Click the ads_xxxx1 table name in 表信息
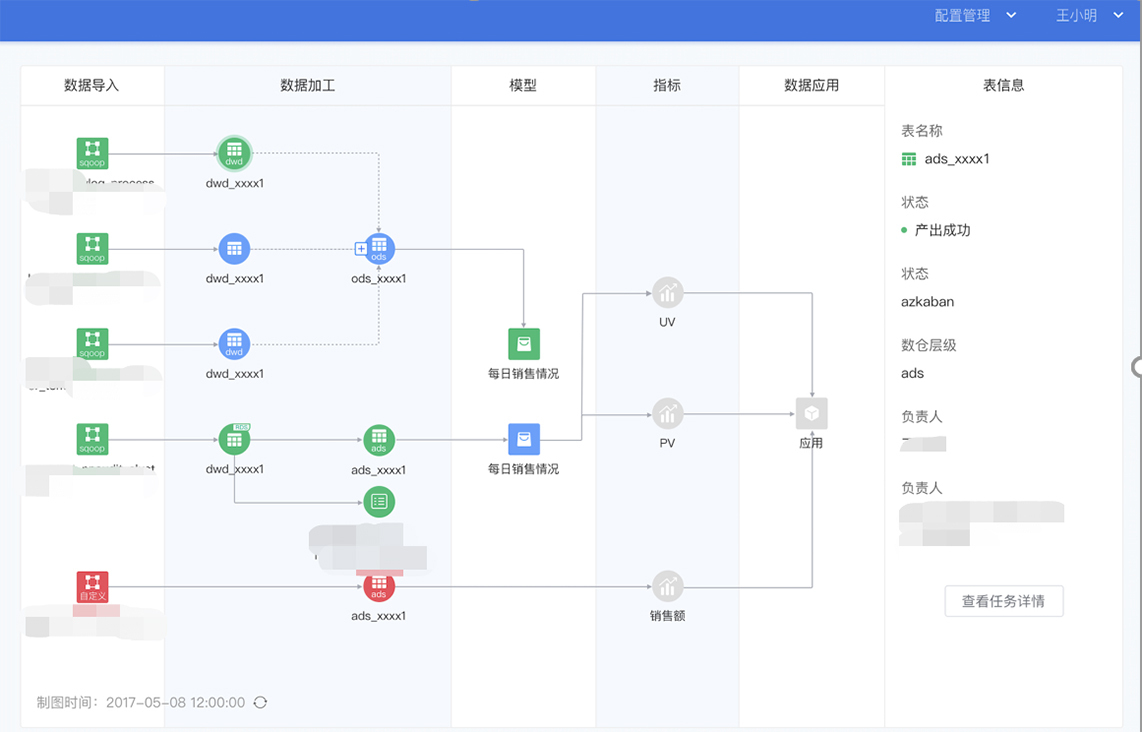Screen dimensions: 1142x732 point(956,159)
